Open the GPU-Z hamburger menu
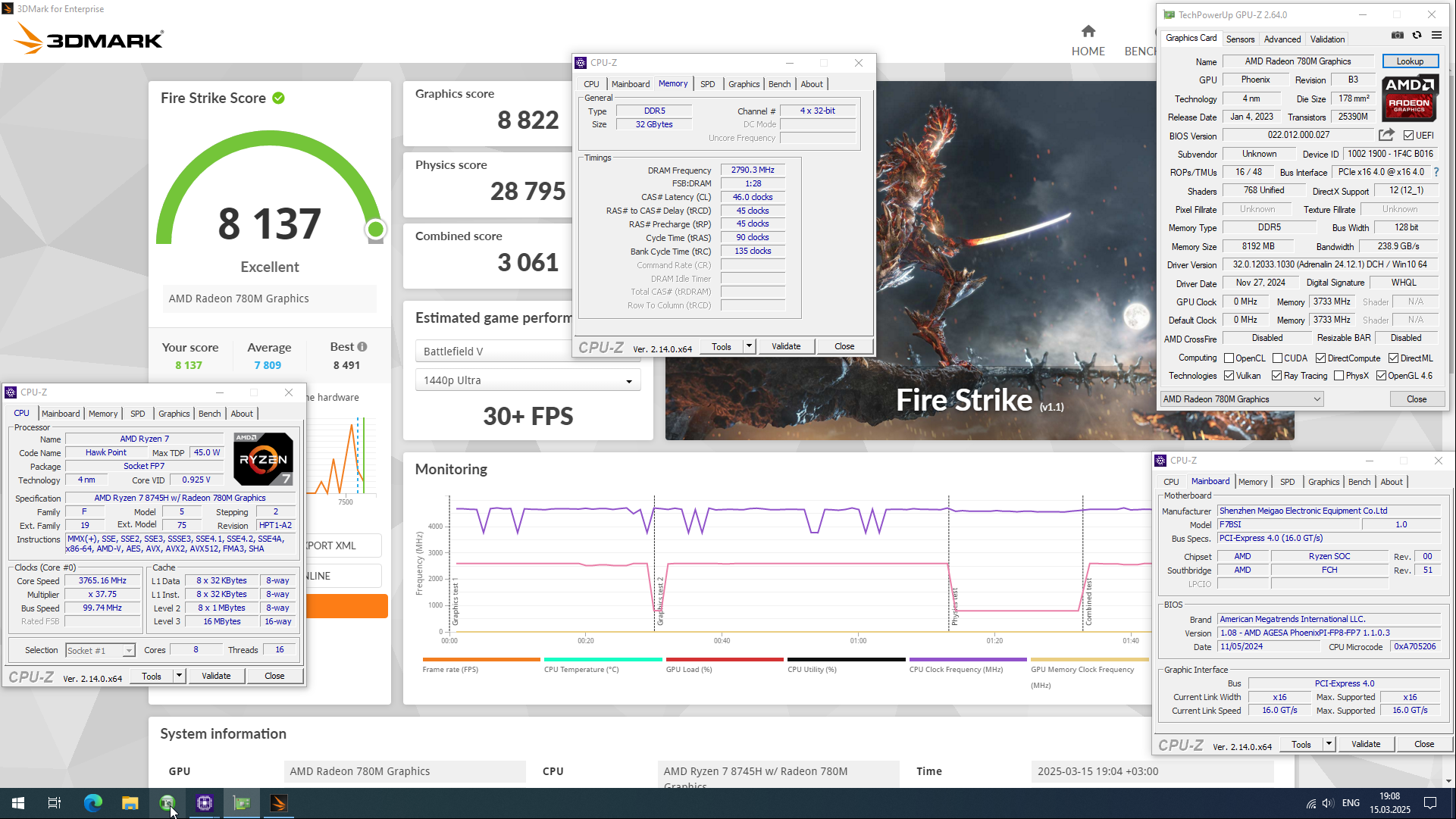The width and height of the screenshot is (1456, 819). point(1436,35)
